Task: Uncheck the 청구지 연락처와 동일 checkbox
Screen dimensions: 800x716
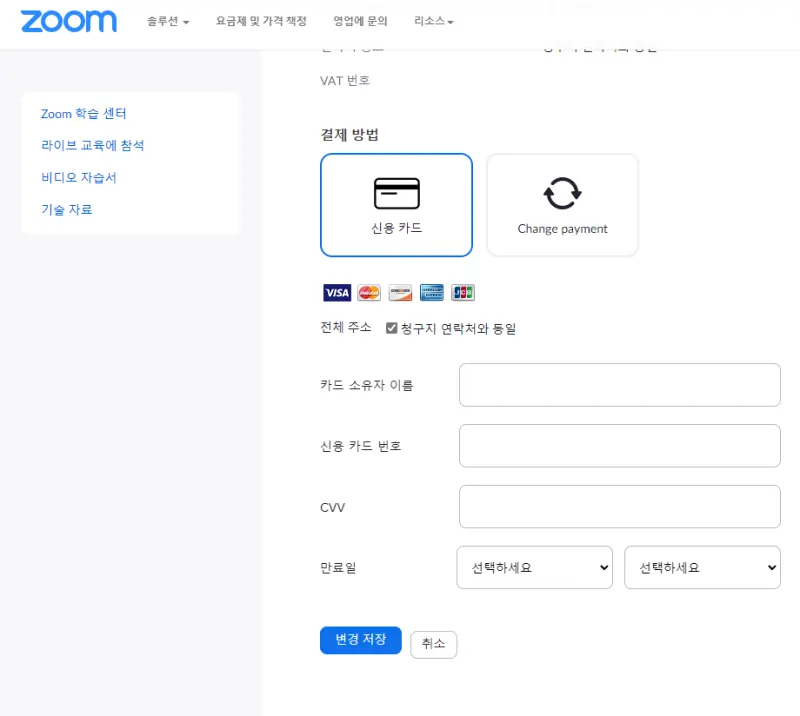Action: pos(391,328)
